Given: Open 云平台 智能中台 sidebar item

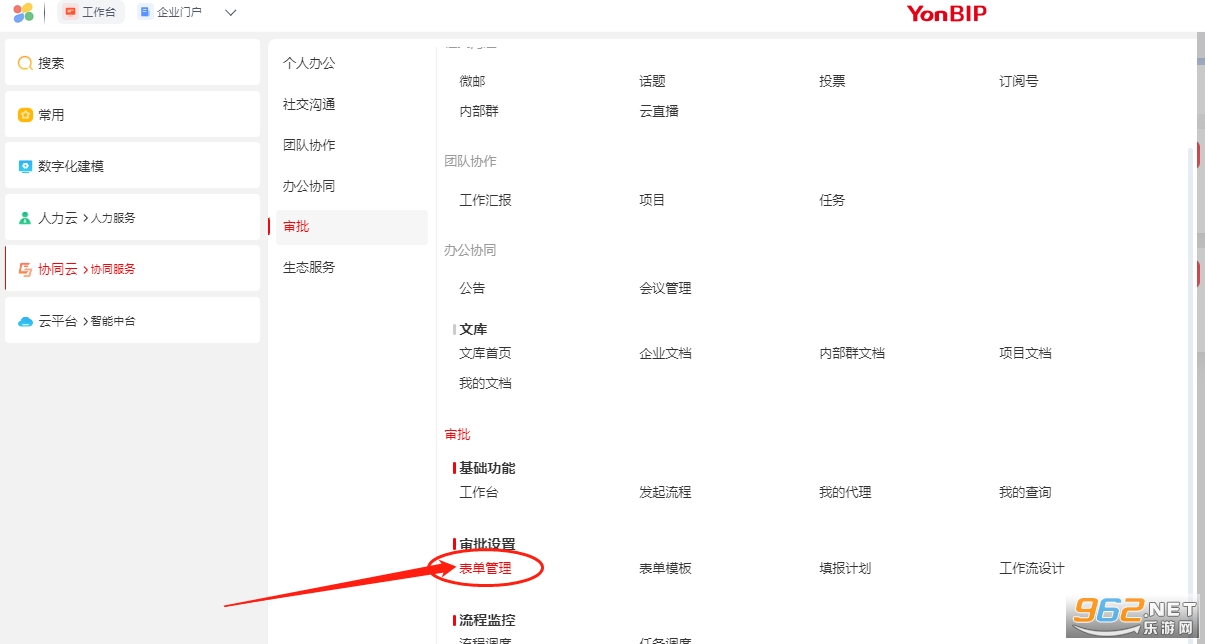Looking at the screenshot, I should 132,320.
